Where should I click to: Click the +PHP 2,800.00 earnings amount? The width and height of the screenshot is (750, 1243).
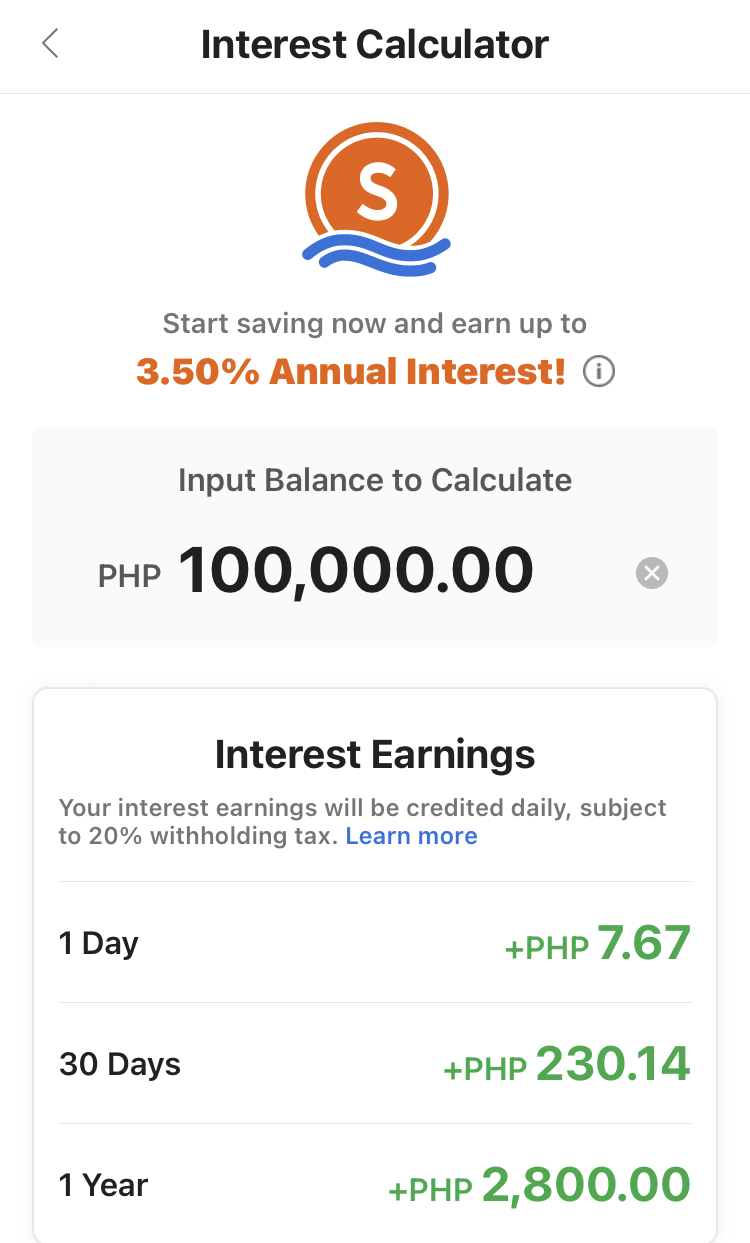540,1186
